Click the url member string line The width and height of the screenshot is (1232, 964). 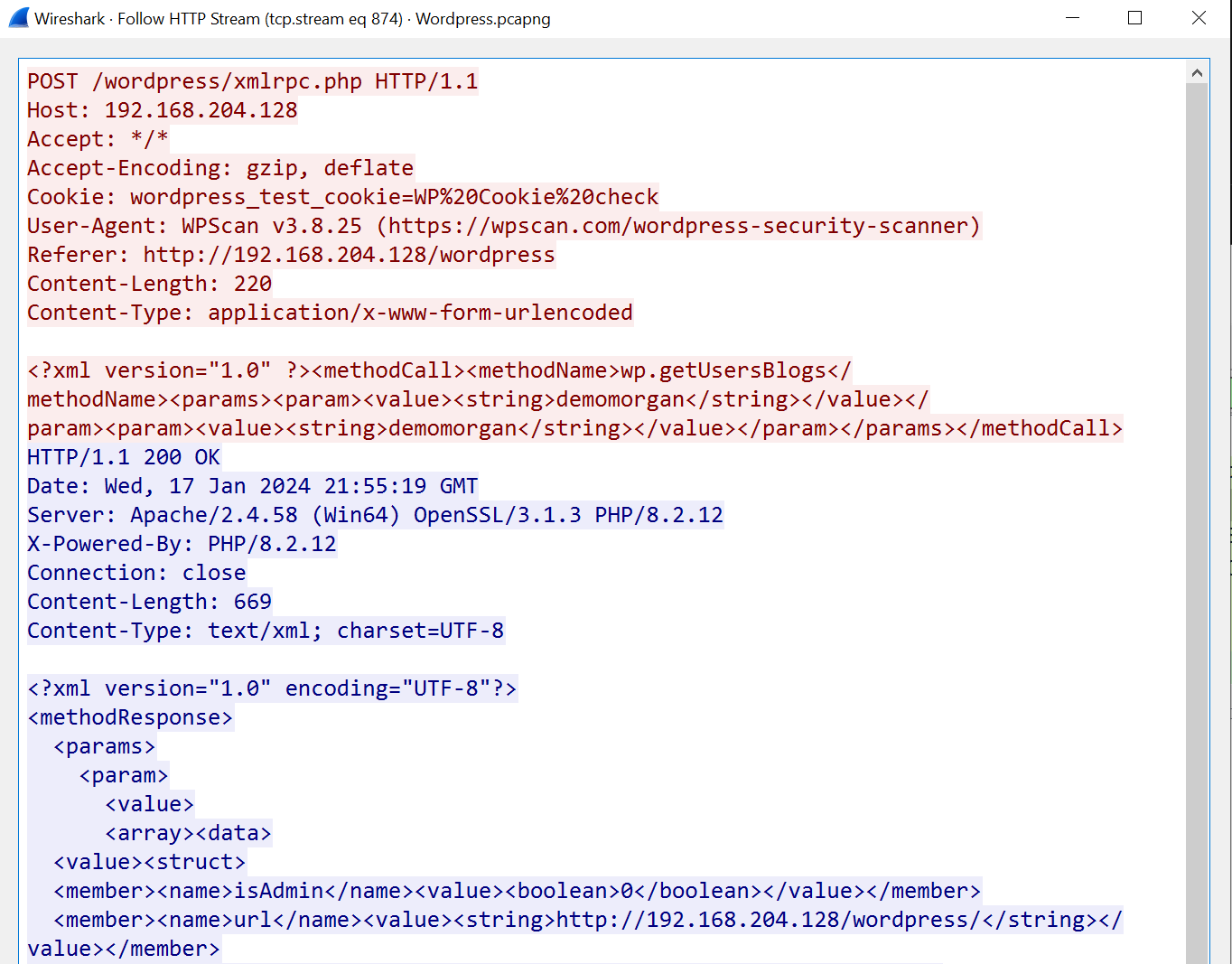[574, 934]
